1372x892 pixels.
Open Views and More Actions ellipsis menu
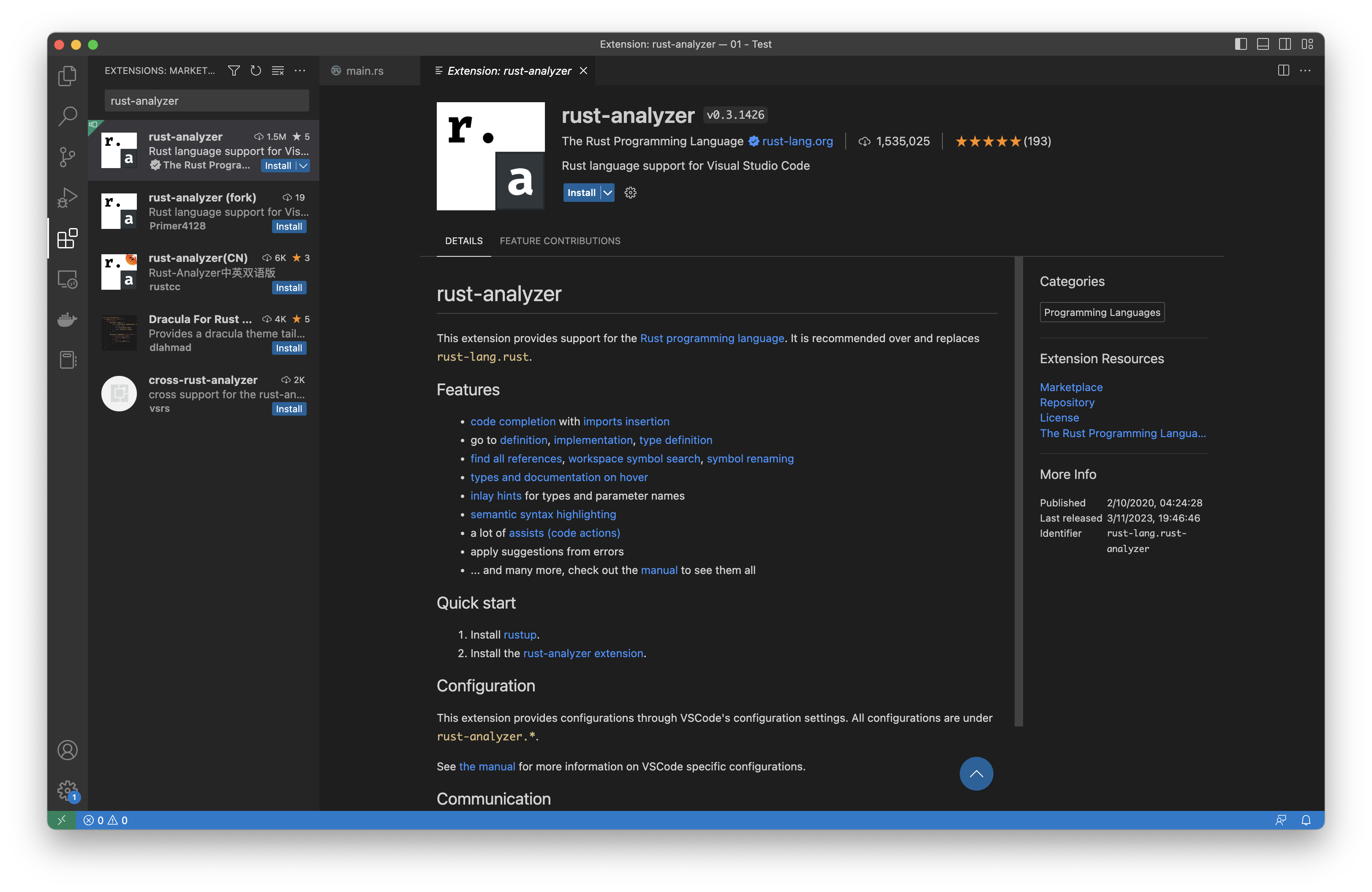coord(300,70)
